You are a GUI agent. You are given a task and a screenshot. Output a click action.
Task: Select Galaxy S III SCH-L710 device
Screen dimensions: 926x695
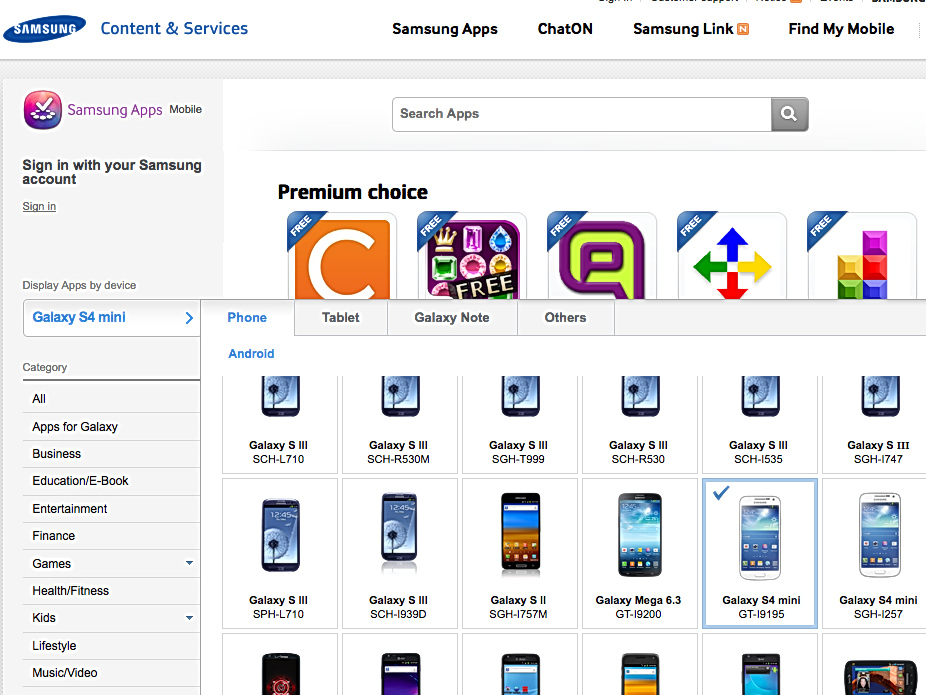[x=279, y=425]
